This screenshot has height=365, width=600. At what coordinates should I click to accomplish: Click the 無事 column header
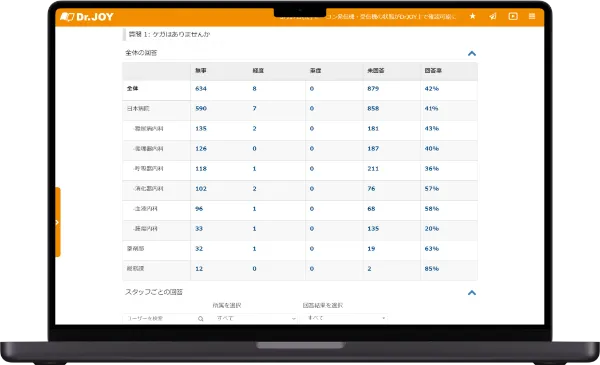(x=201, y=71)
